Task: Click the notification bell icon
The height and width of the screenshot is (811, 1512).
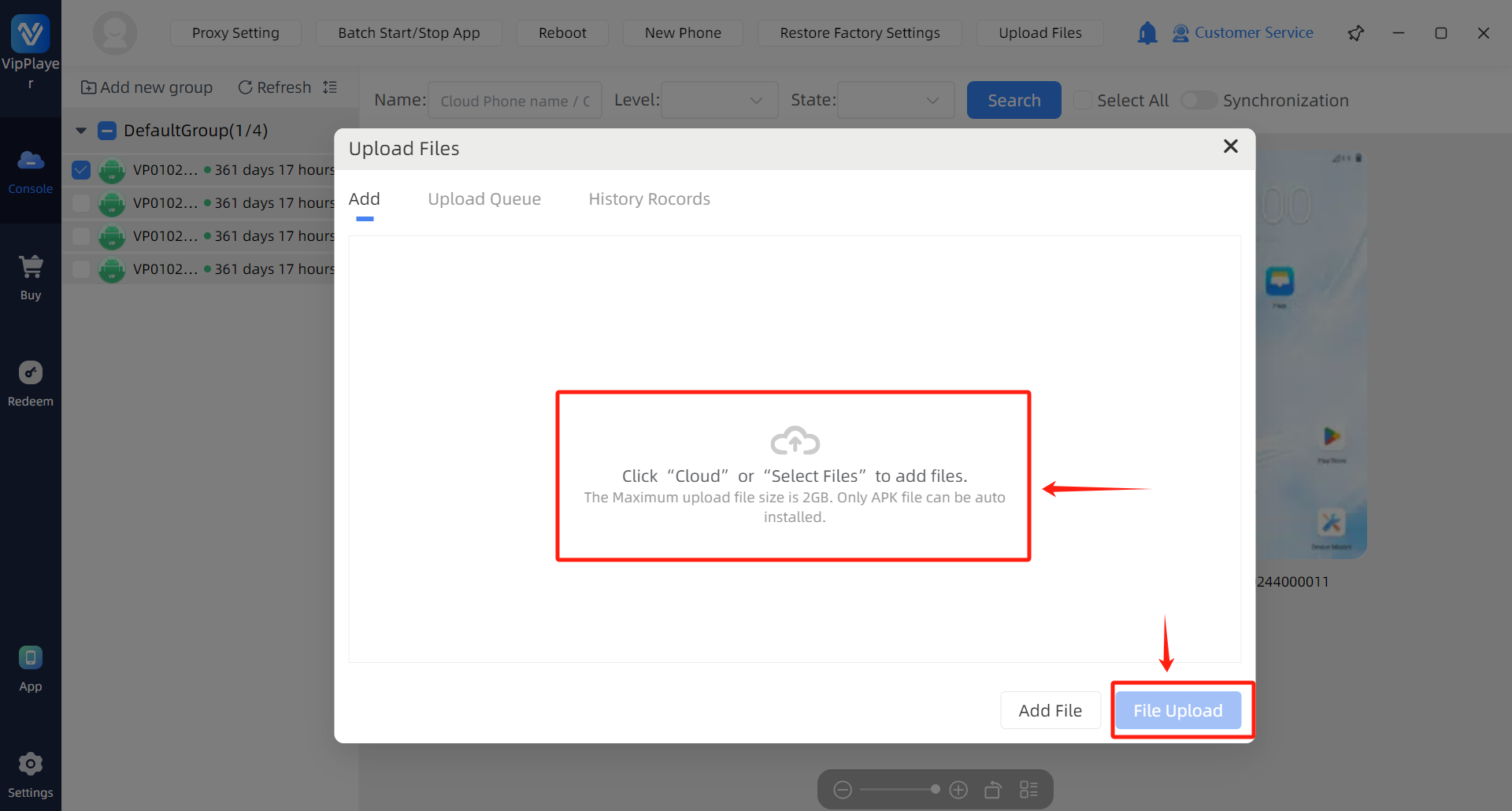Action: (x=1147, y=33)
